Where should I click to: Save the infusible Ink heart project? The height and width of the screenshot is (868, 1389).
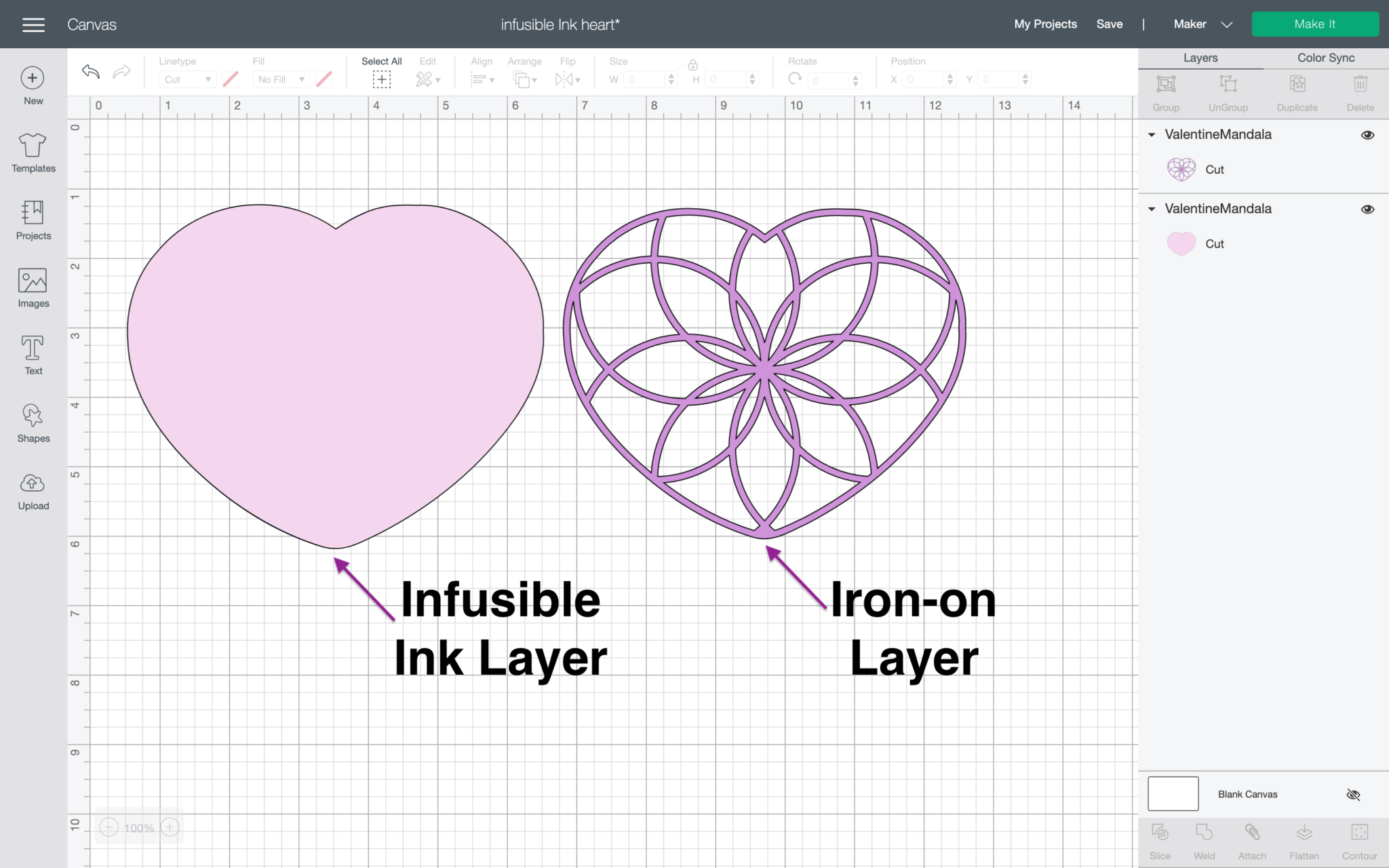coord(1110,24)
